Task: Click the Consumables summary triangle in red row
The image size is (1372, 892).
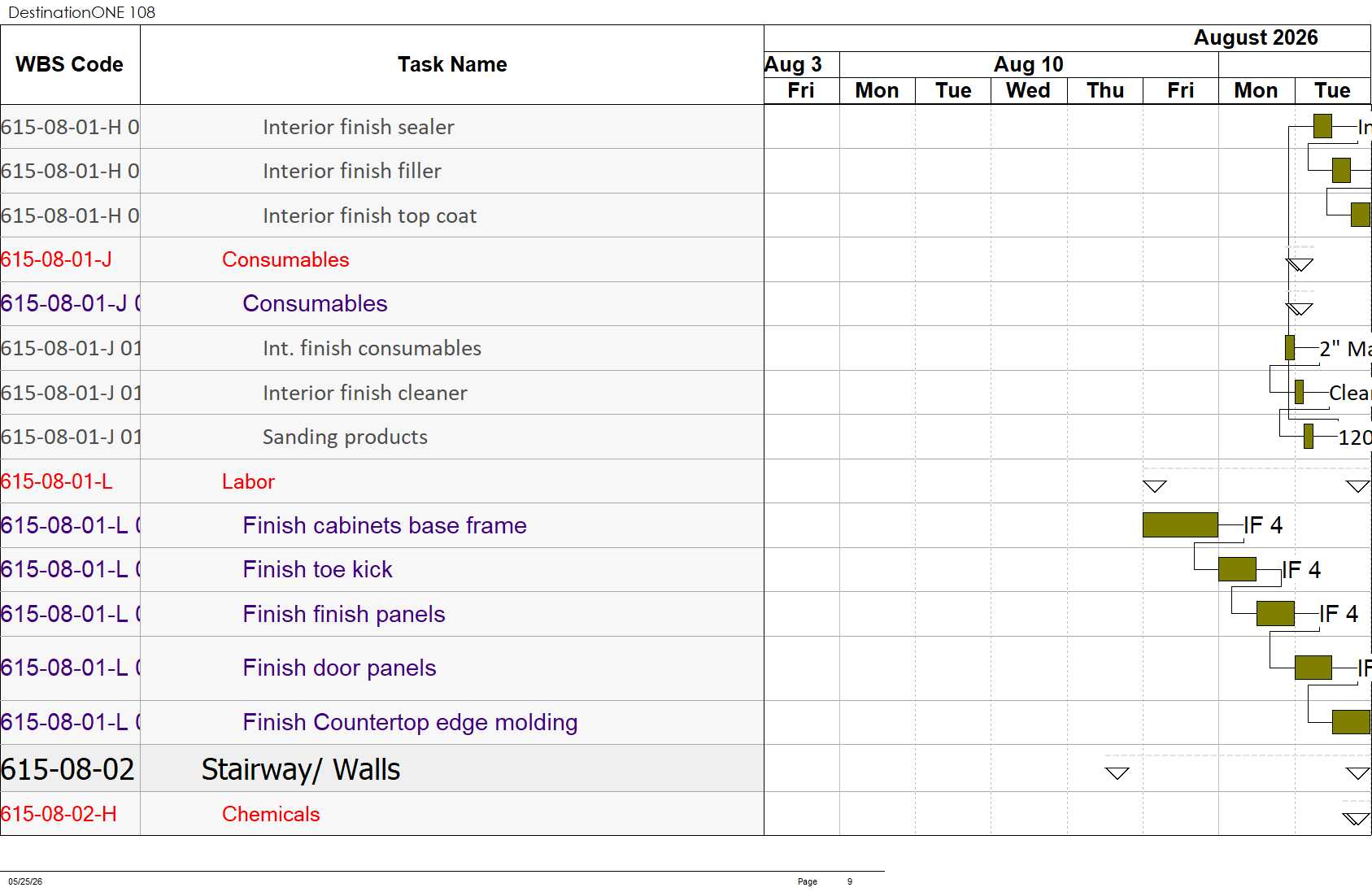Action: (x=1300, y=265)
